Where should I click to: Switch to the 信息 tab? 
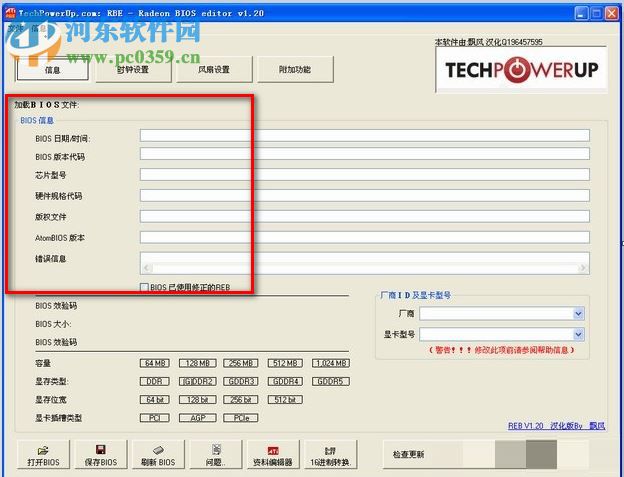pos(52,70)
